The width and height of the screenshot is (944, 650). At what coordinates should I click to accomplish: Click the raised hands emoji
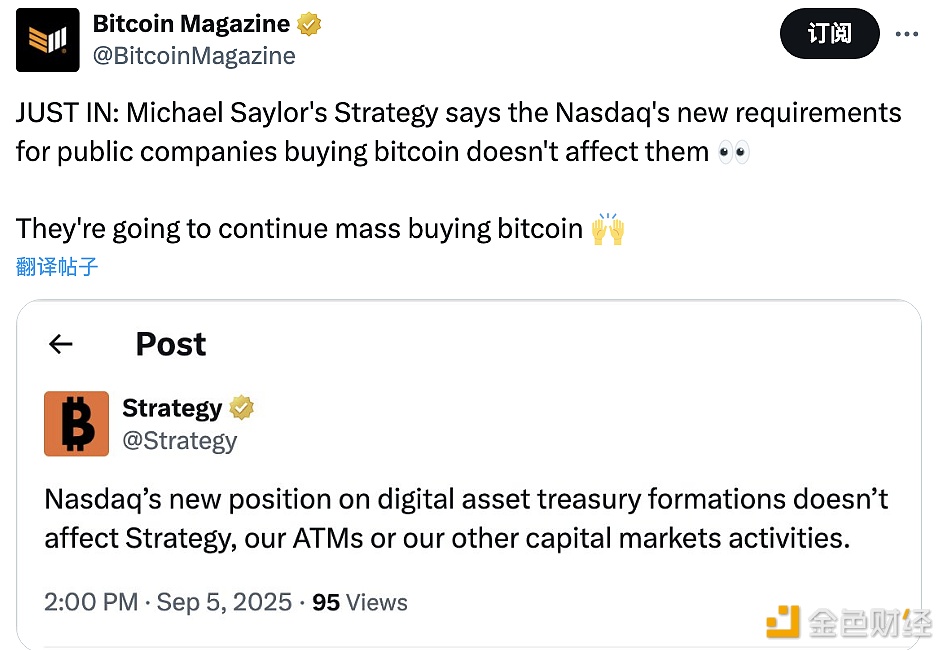(608, 229)
